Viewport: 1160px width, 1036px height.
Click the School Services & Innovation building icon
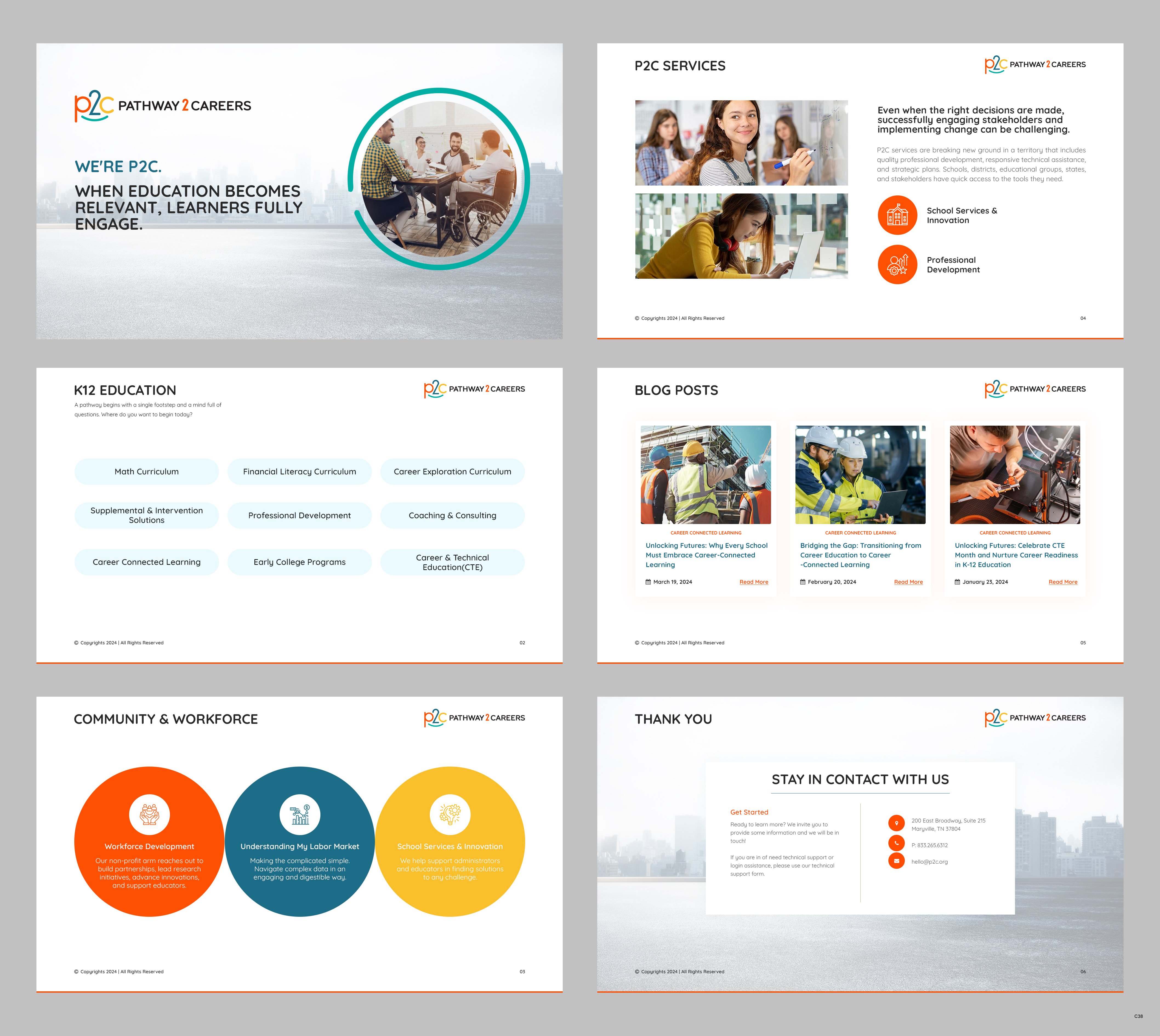point(898,216)
